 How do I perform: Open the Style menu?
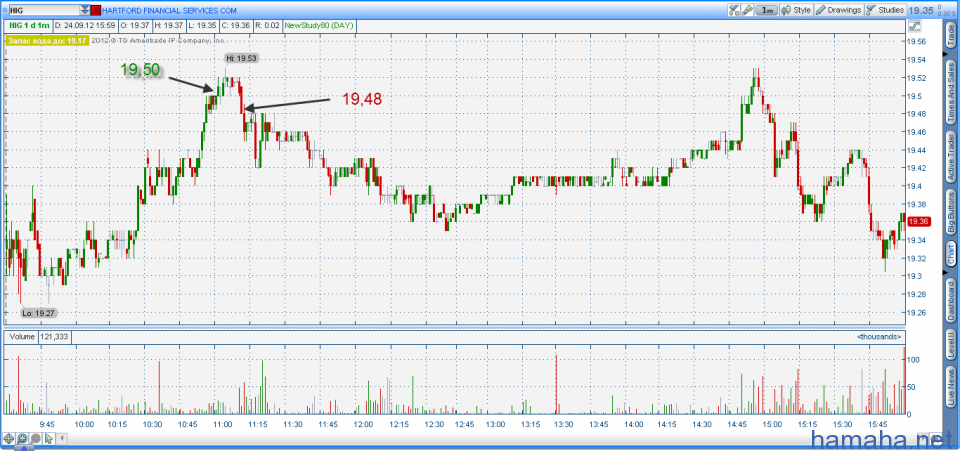796,10
